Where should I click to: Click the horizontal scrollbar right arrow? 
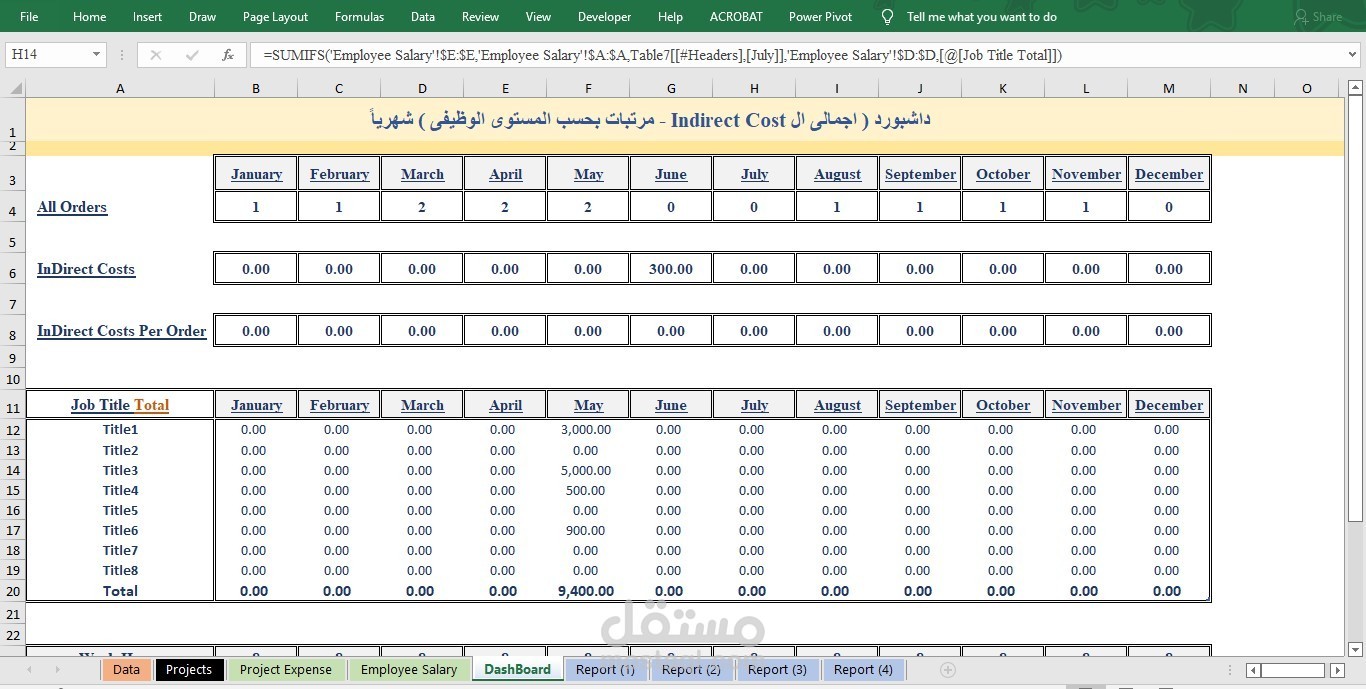(1339, 671)
